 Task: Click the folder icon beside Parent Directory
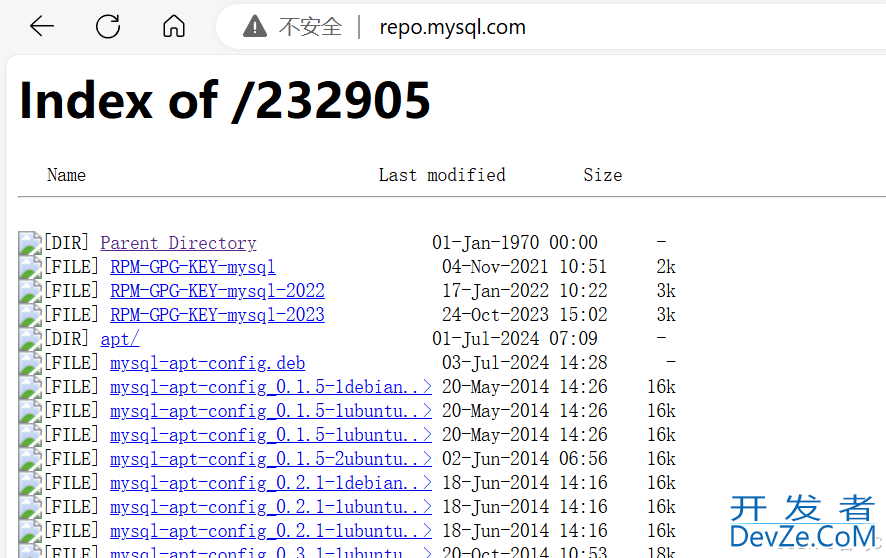[30, 243]
